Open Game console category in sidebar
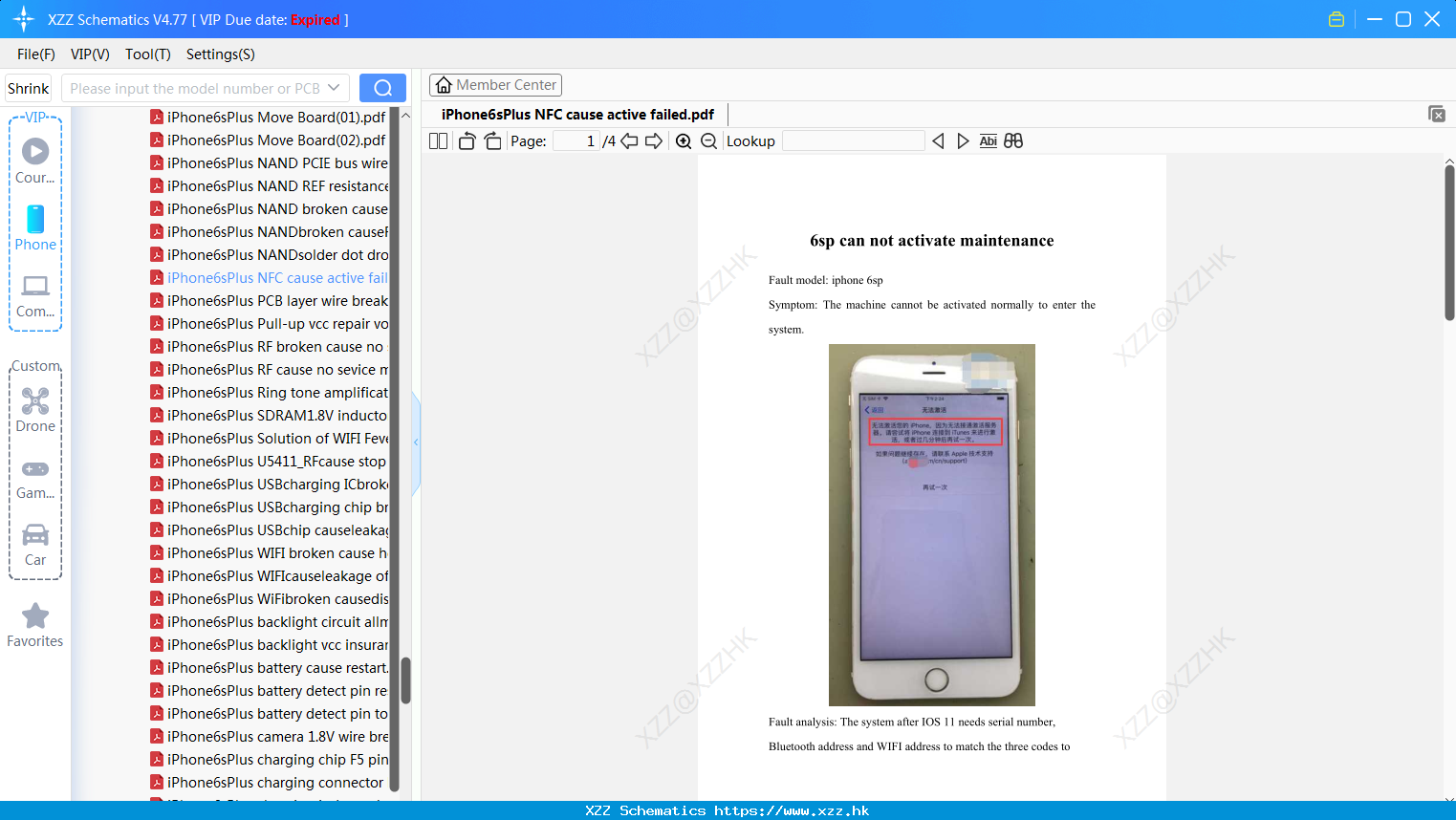The height and width of the screenshot is (820, 1456). 35,478
